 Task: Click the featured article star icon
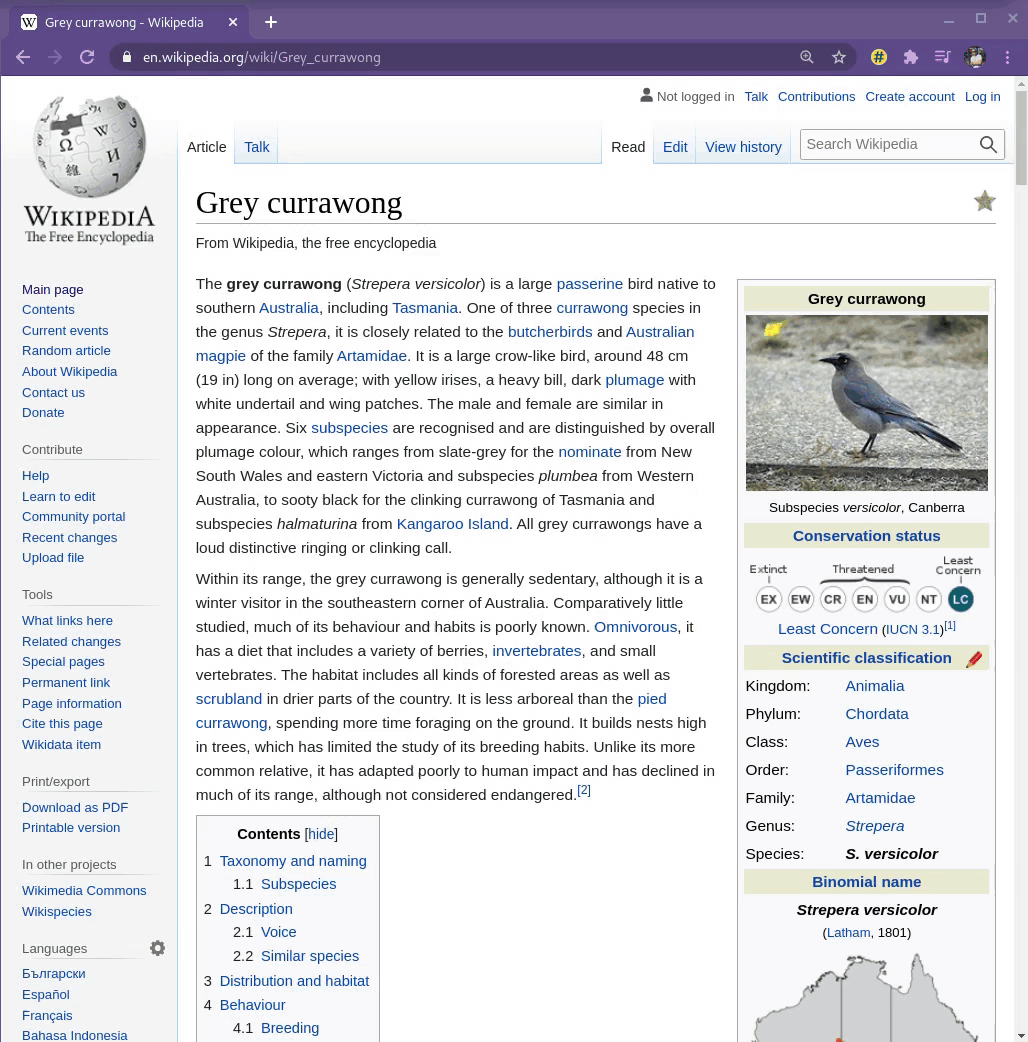tap(984, 201)
